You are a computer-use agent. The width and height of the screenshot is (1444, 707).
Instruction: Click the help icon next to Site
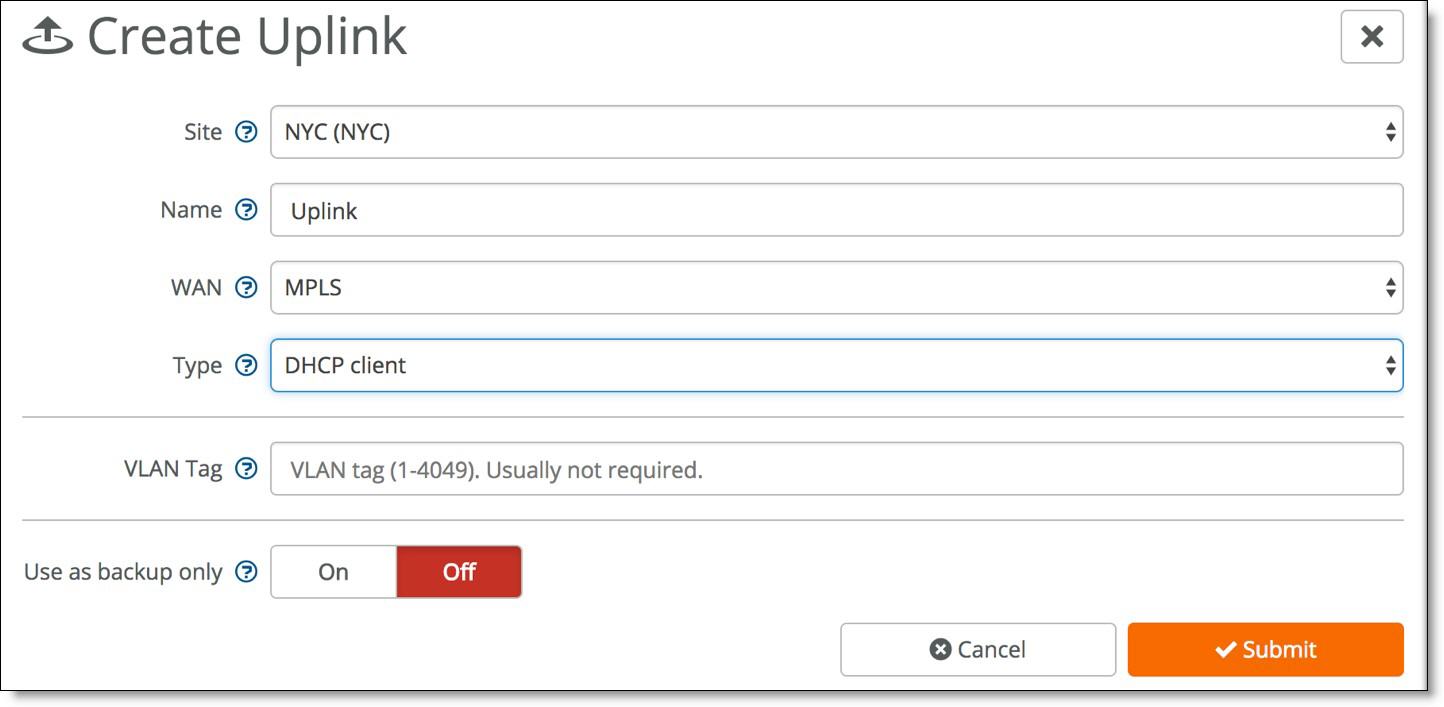coord(246,132)
